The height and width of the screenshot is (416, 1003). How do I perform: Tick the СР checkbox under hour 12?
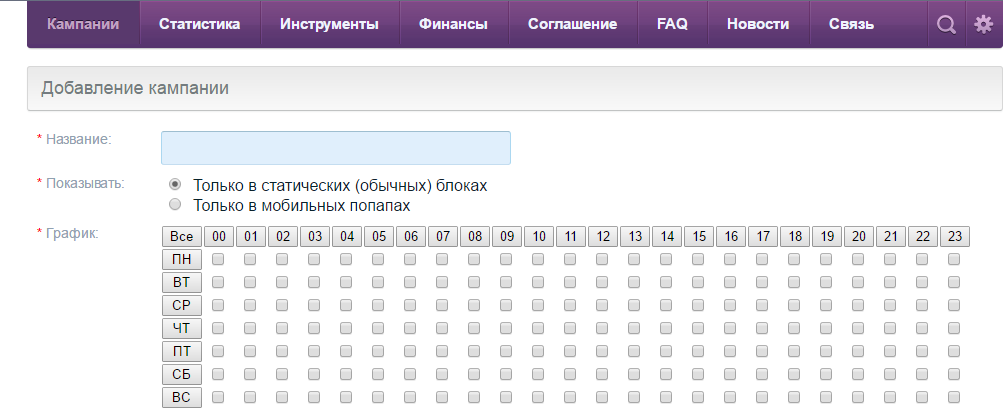point(602,305)
